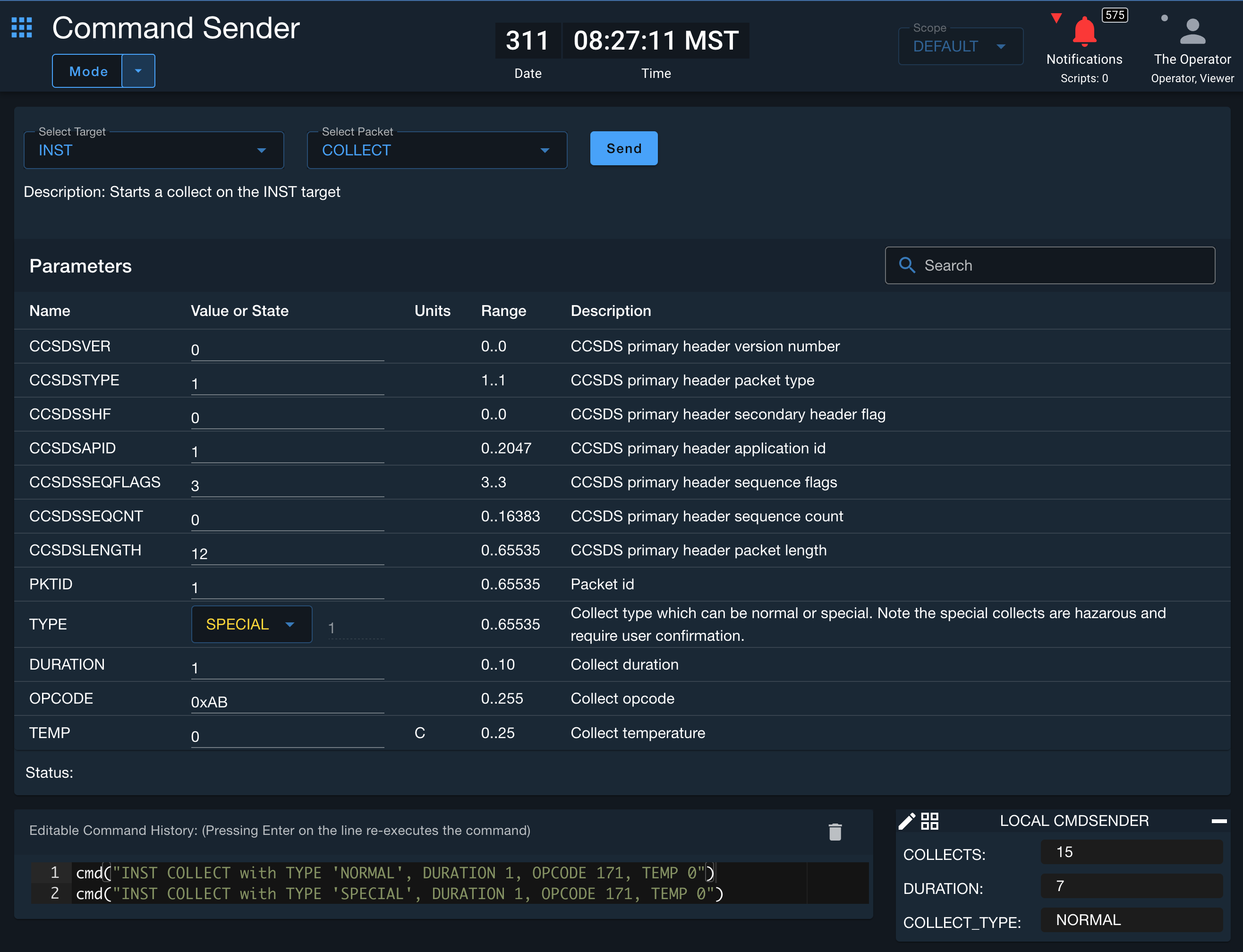Edit the CCSDSSEQFLAGS value field
The height and width of the screenshot is (952, 1243).
287,485
